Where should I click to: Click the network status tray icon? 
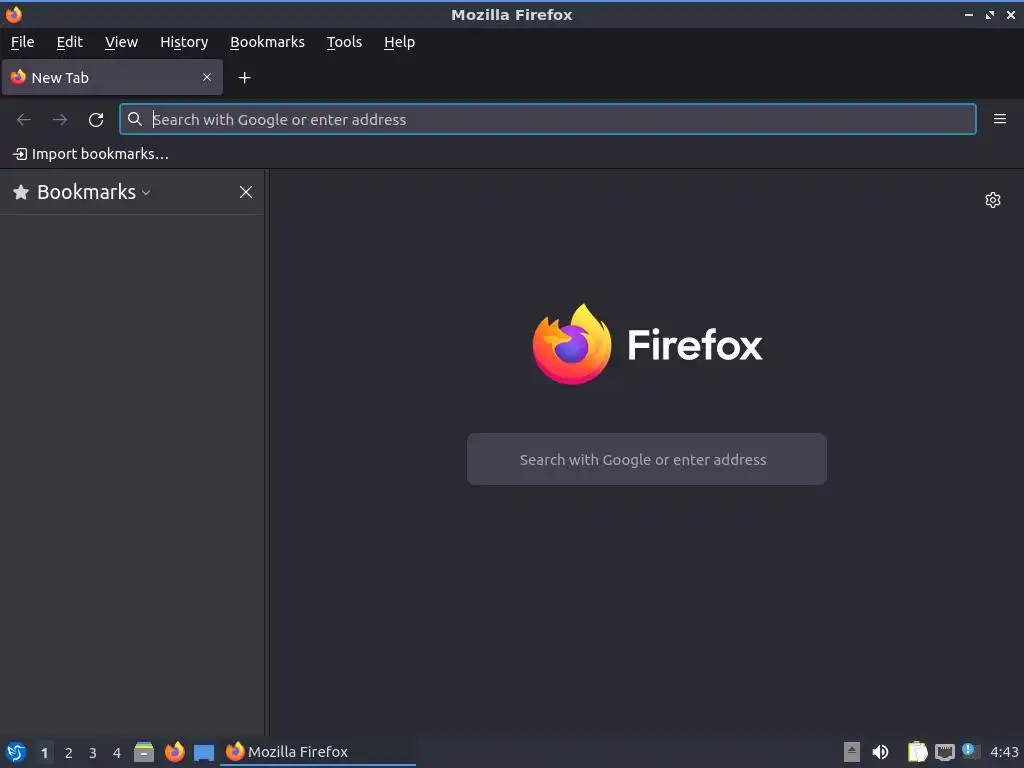[x=944, y=752]
